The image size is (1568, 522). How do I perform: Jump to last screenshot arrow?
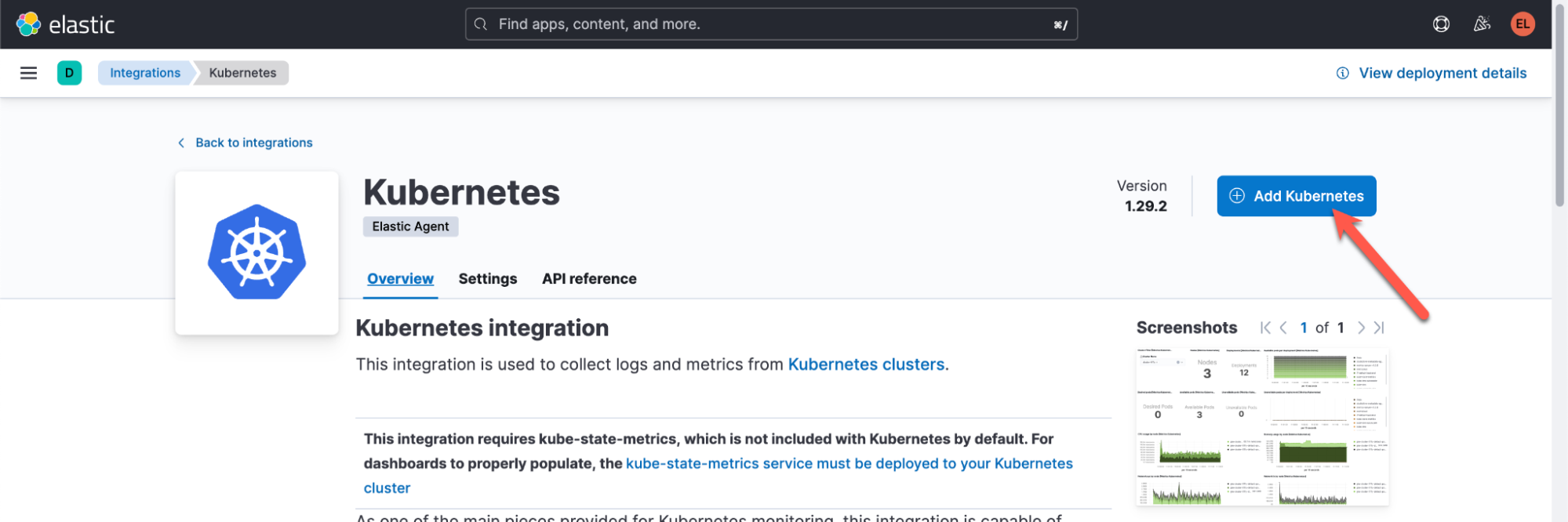pyautogui.click(x=1379, y=328)
